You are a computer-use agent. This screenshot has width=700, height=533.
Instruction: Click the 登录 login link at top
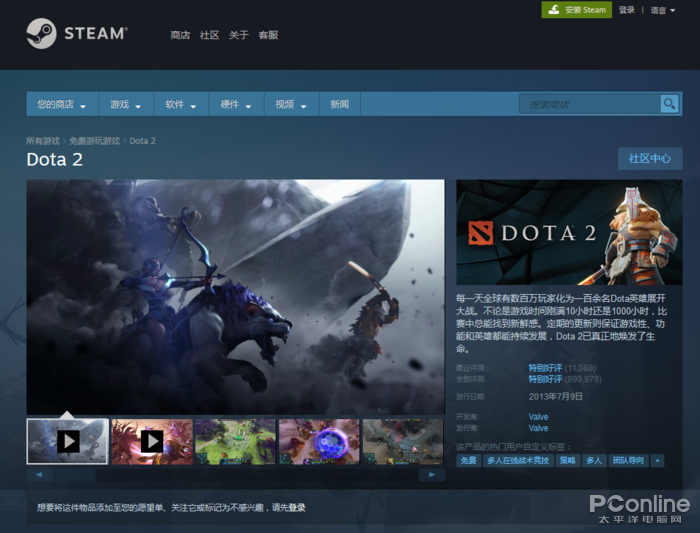[626, 10]
